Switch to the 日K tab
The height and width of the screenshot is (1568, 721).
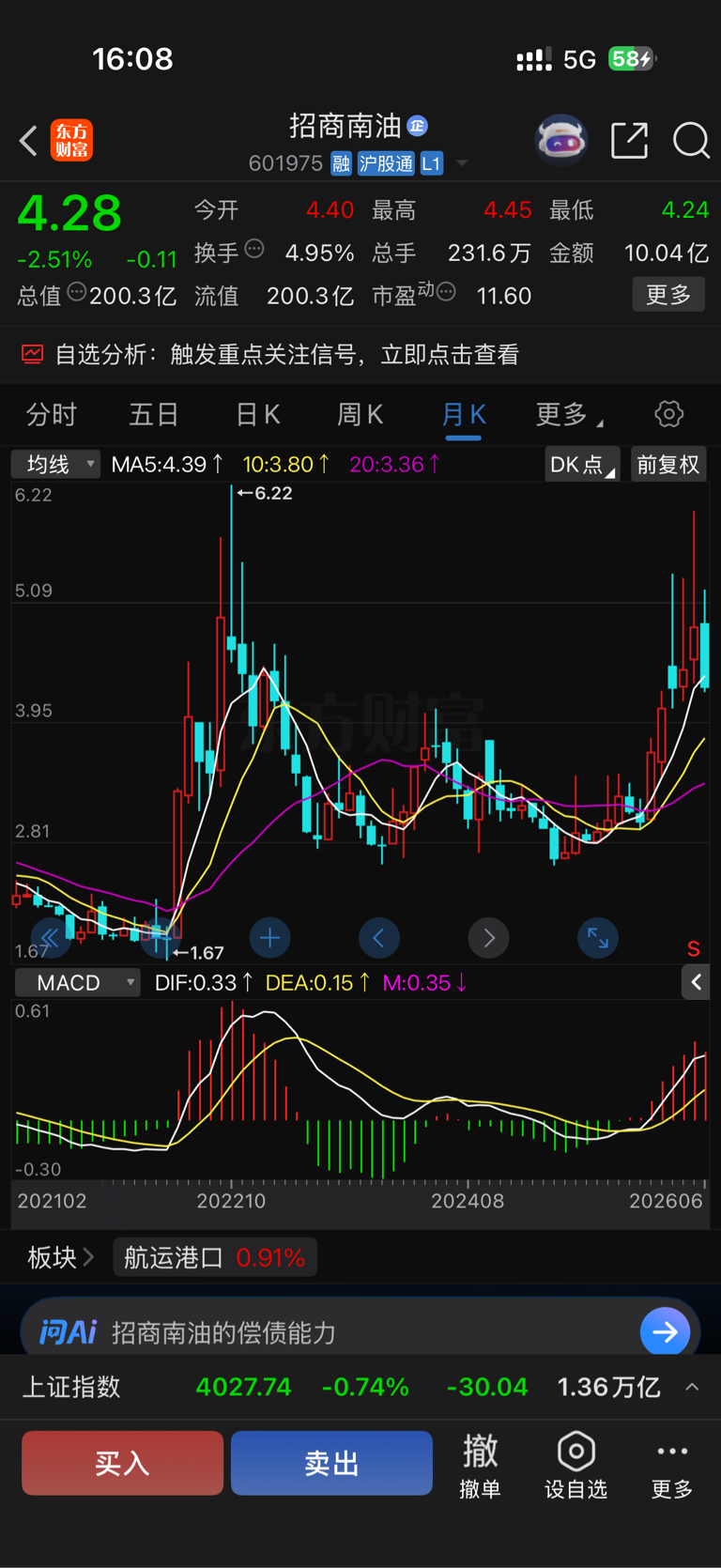point(257,414)
